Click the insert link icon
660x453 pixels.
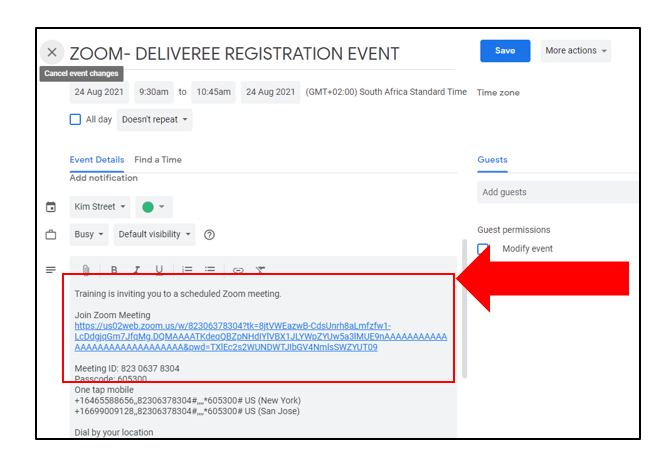tap(238, 270)
